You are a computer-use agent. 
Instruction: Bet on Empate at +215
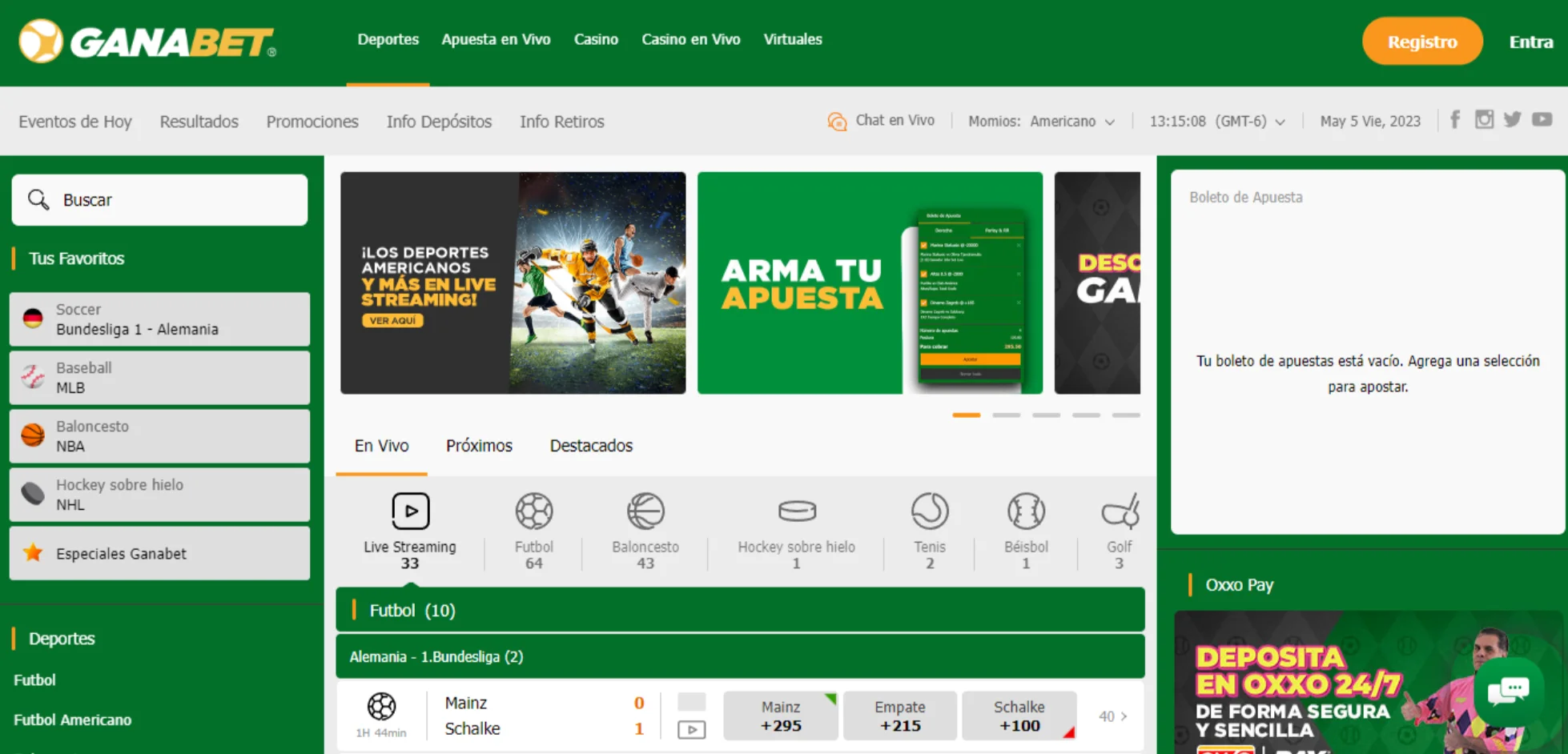(900, 716)
